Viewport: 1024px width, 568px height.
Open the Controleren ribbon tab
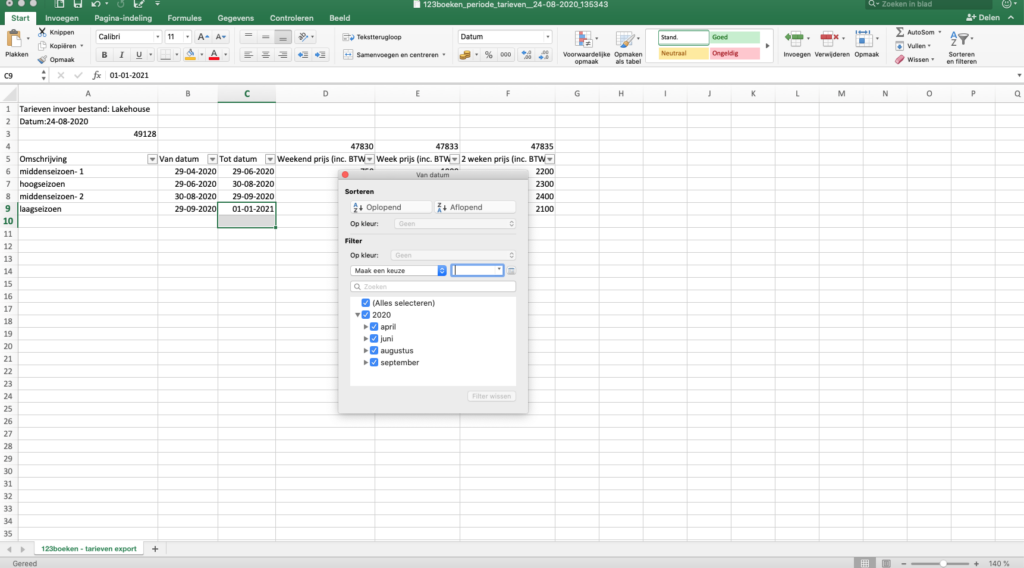pyautogui.click(x=291, y=18)
